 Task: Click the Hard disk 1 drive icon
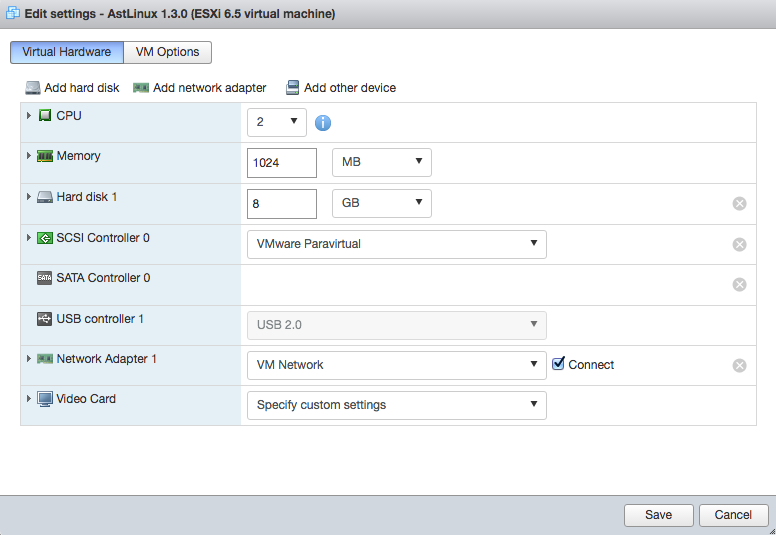click(x=45, y=197)
